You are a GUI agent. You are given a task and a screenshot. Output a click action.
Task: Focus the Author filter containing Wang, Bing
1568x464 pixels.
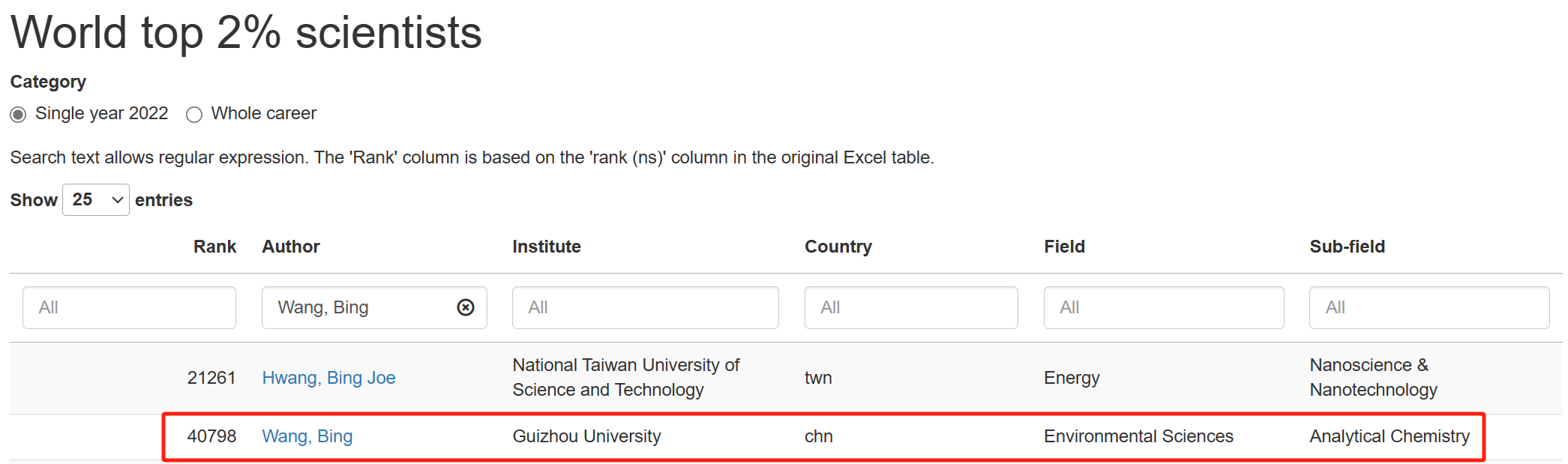click(x=356, y=307)
